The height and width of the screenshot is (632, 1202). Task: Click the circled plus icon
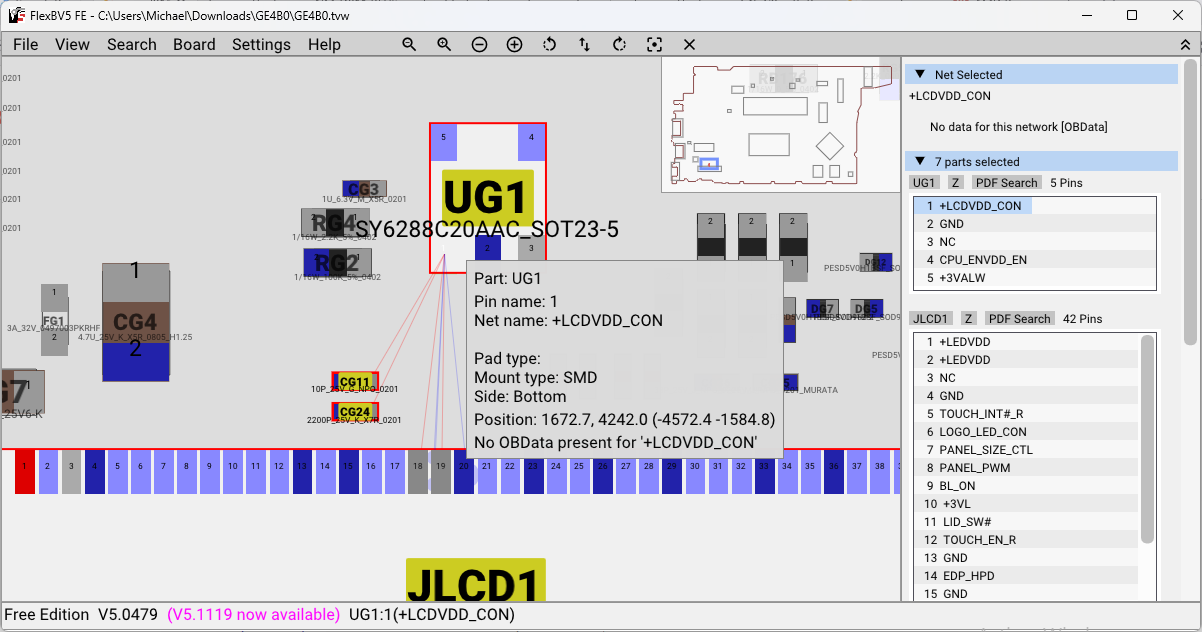point(514,44)
